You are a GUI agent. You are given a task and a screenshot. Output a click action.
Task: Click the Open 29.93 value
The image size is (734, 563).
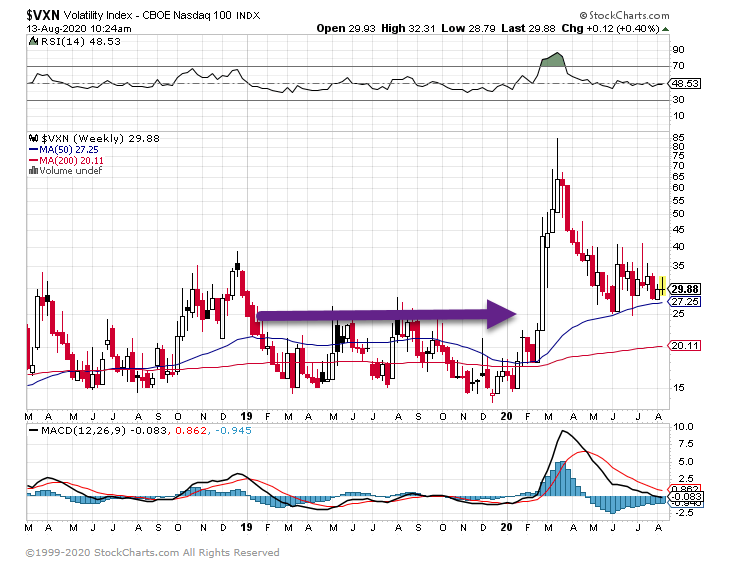click(346, 29)
